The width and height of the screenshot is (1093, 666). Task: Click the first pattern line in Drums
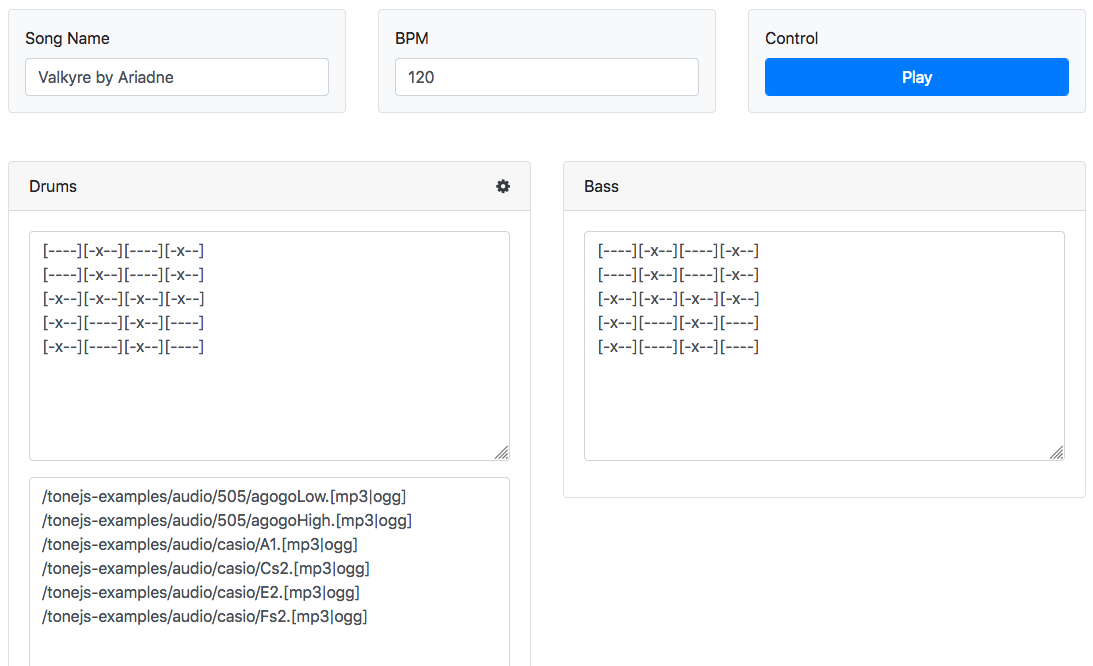[x=122, y=250]
